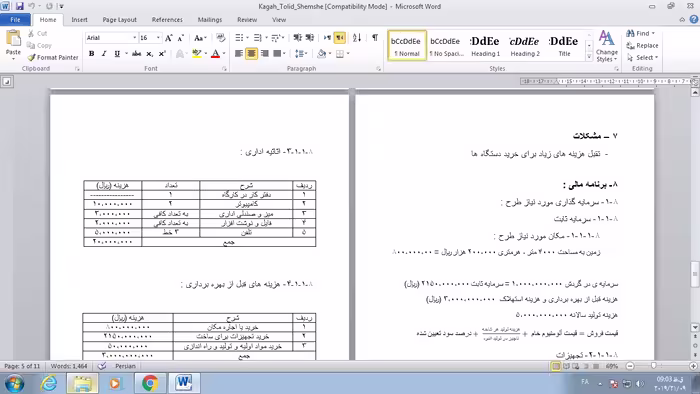Viewport: 700px width, 394px height.
Task: Click the Zoom Out minus button
Action: click(630, 366)
